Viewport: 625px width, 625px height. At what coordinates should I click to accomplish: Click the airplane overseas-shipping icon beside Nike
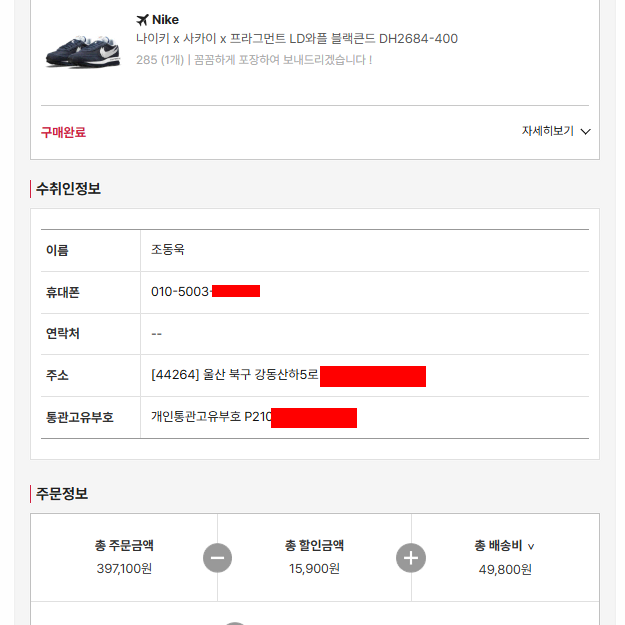point(142,20)
